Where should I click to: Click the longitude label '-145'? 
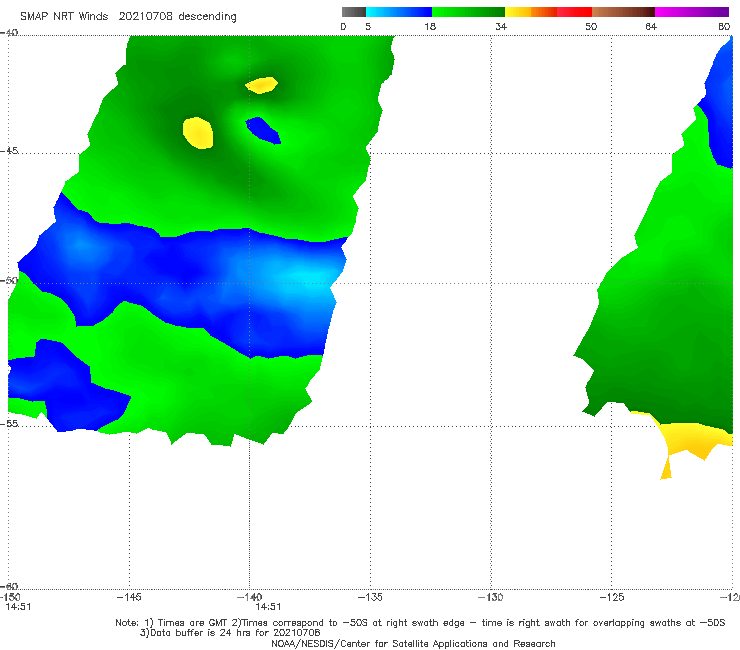point(129,597)
